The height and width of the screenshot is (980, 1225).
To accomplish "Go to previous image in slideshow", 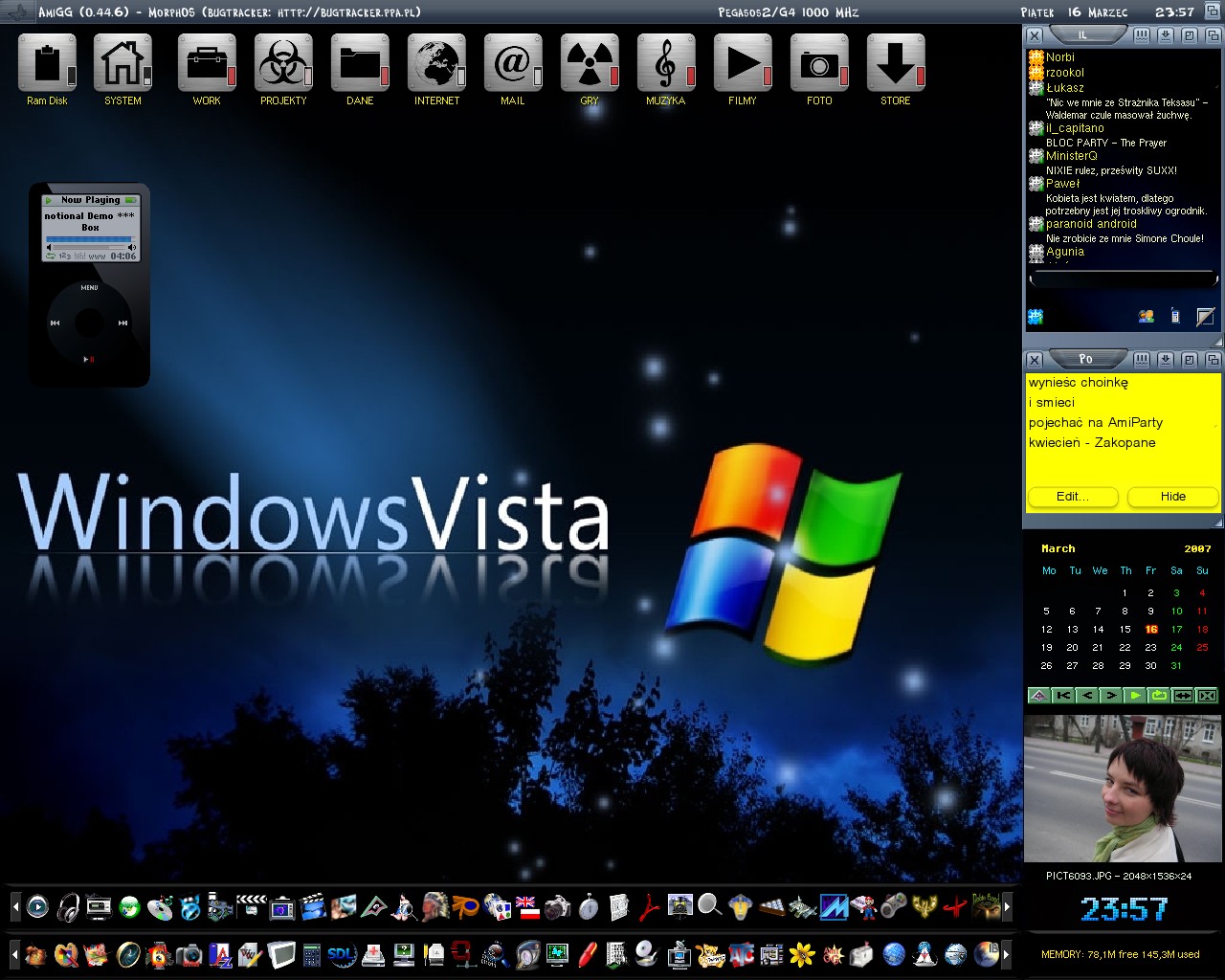I will 1087,696.
